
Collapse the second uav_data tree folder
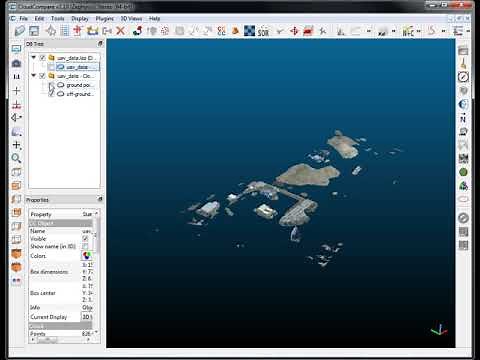pos(34,76)
